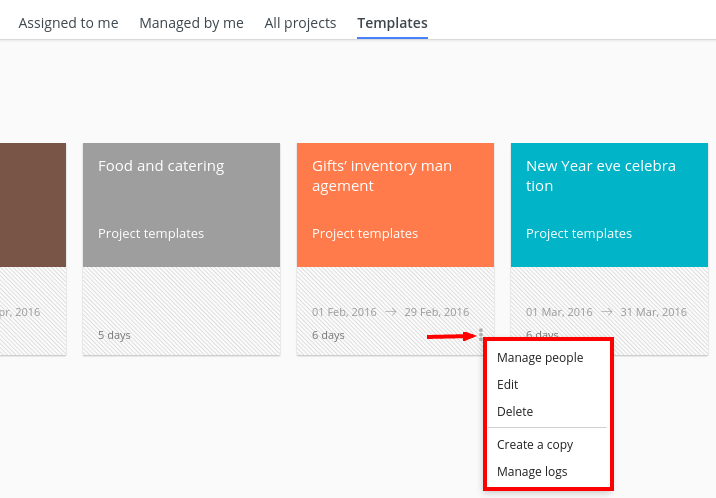Click Project templates on Food and catering card

tap(151, 234)
